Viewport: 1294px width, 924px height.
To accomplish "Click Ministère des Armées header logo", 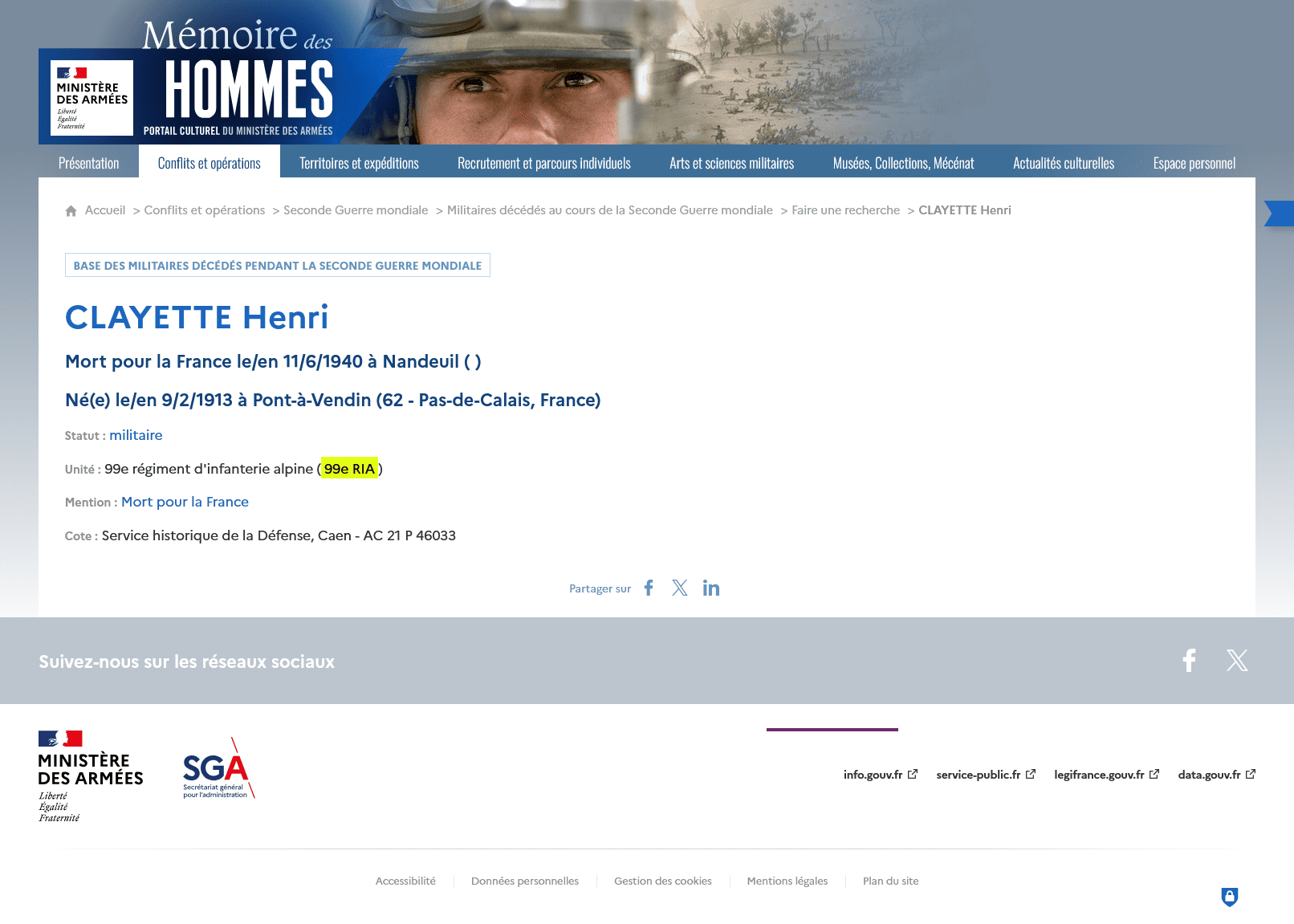I will (x=92, y=98).
